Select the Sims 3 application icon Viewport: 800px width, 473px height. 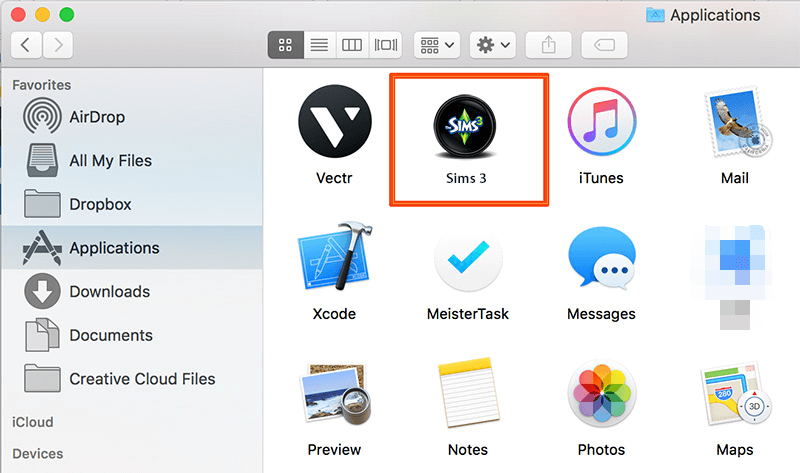[465, 126]
